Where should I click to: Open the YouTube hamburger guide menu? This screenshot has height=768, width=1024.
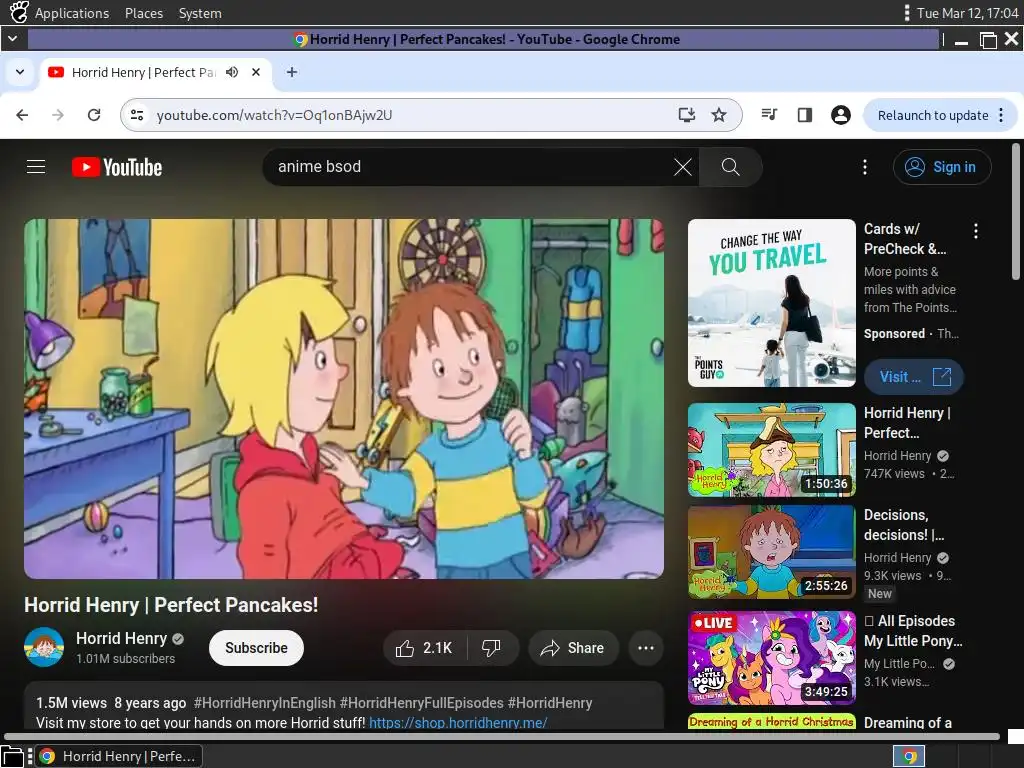coord(36,167)
